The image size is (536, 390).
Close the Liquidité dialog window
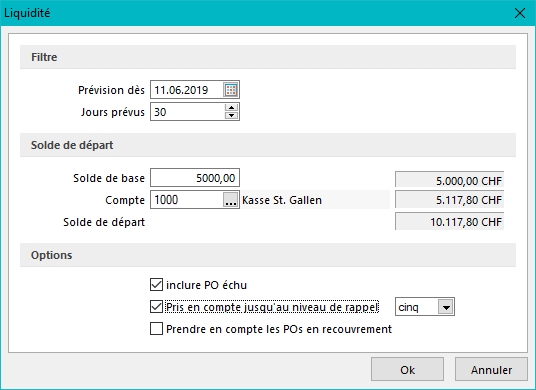pyautogui.click(x=520, y=13)
